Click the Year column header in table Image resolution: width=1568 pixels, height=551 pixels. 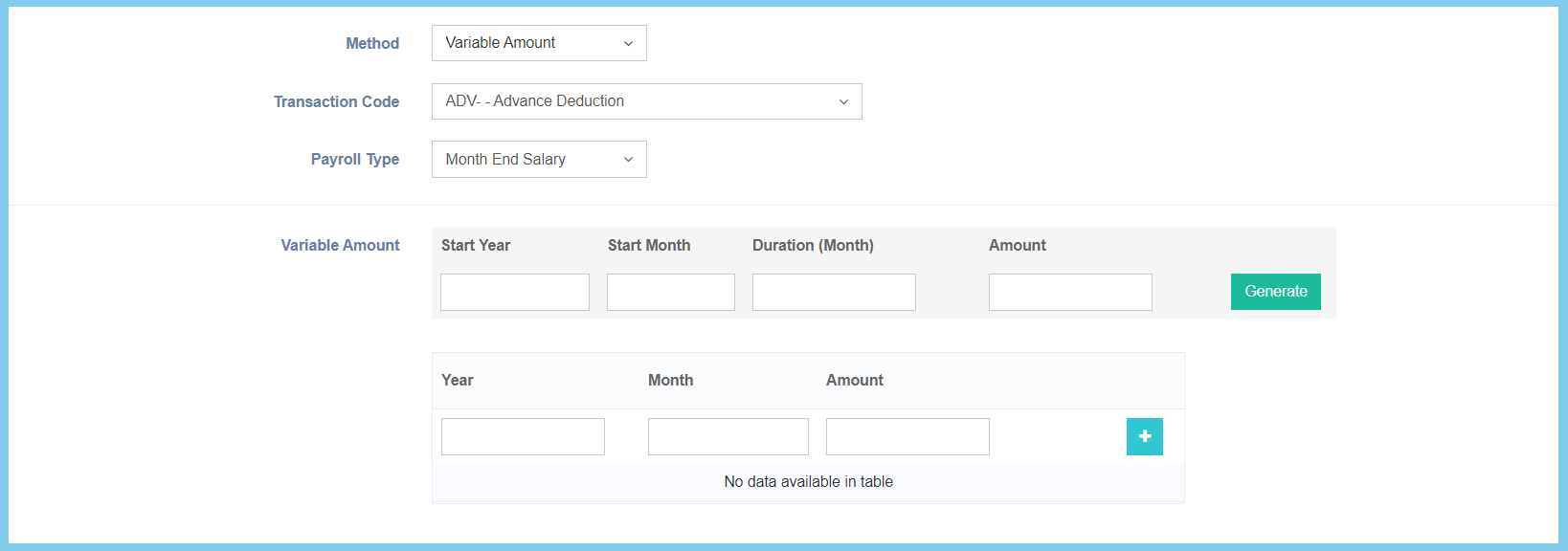(458, 380)
